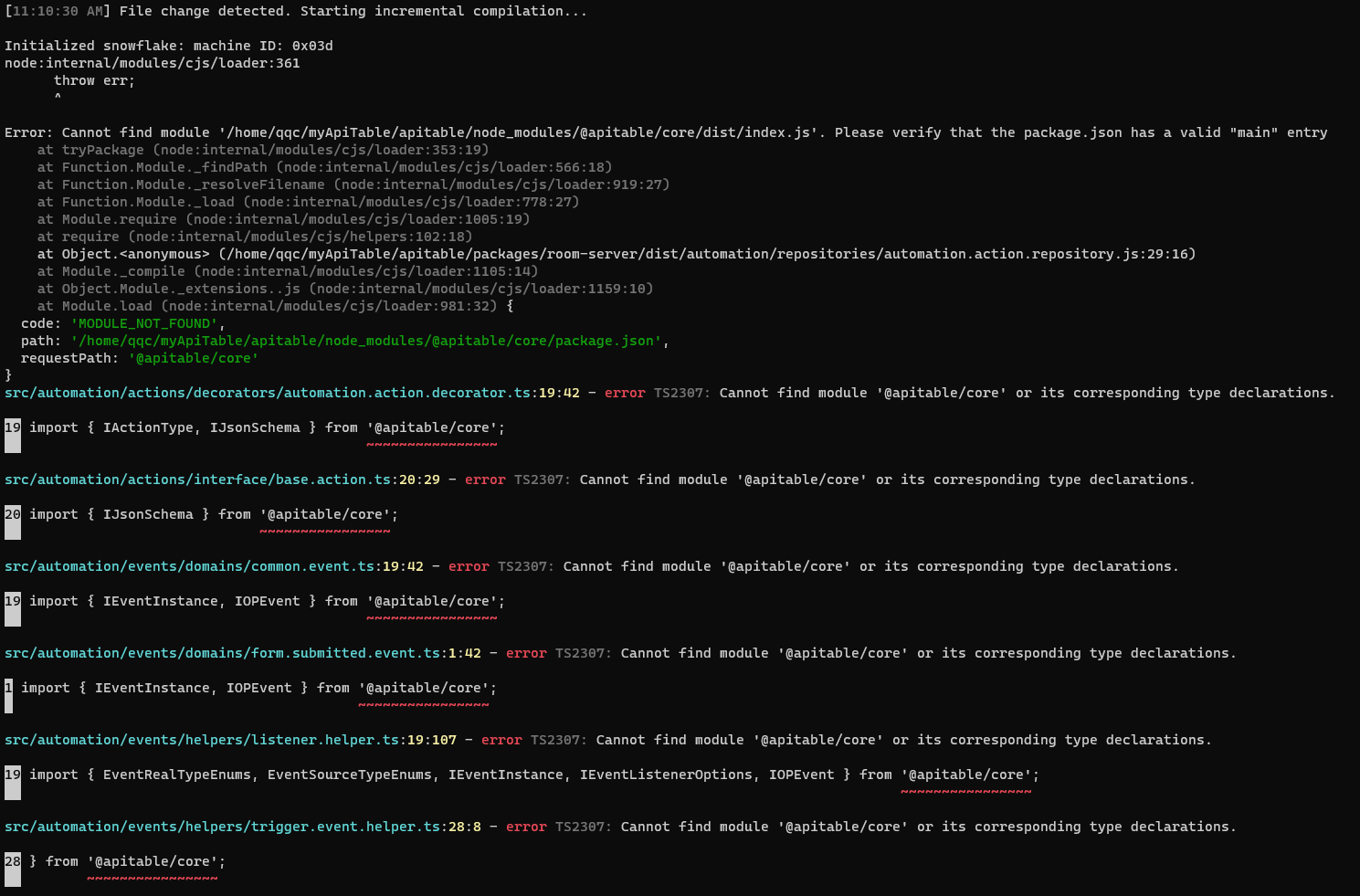The height and width of the screenshot is (896, 1360).
Task: Click import line containing EventRealTypeEnums
Action: [534, 775]
